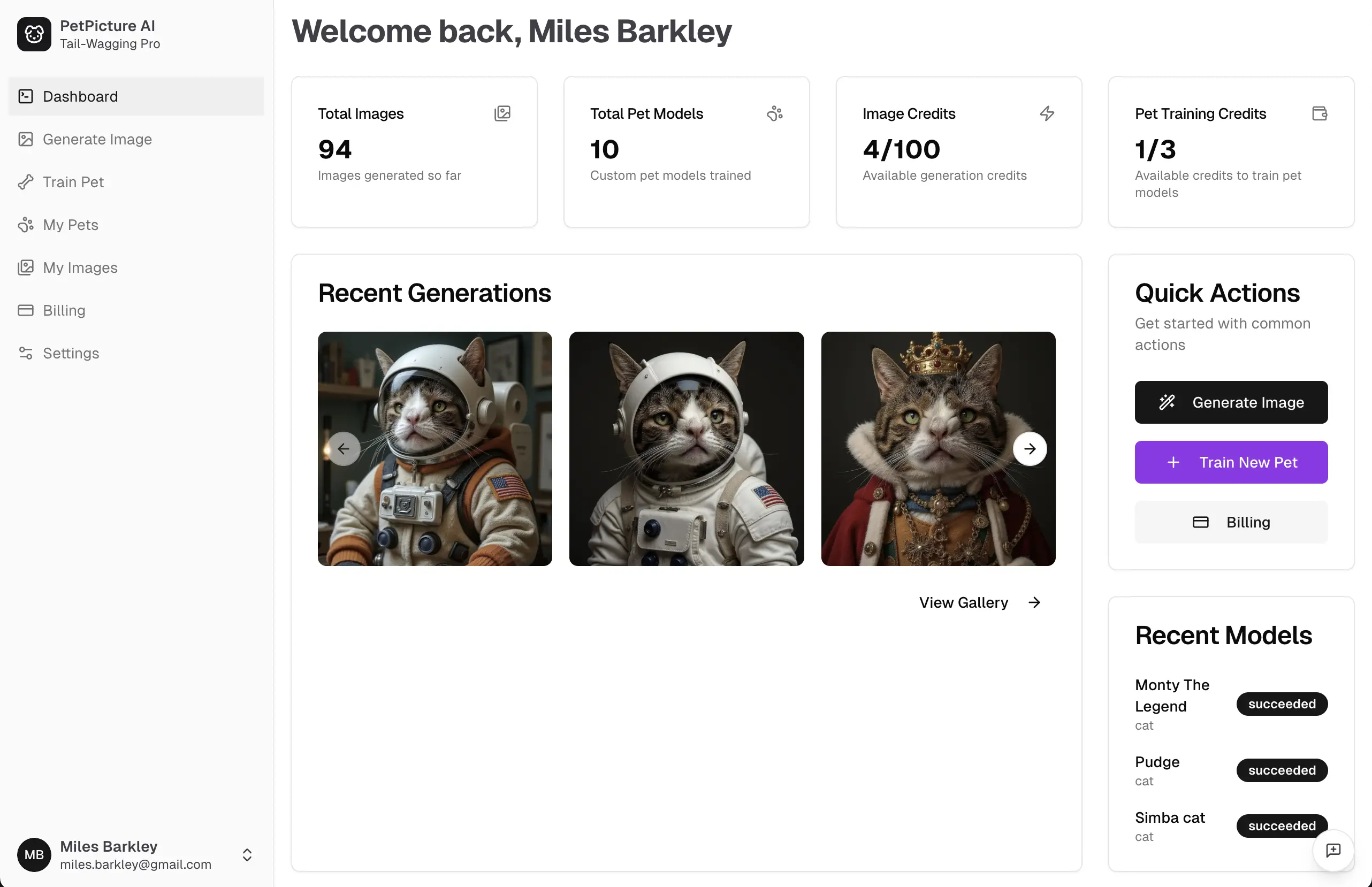Go to Train Pet in the sidebar
The width and height of the screenshot is (1372, 887).
(73, 182)
